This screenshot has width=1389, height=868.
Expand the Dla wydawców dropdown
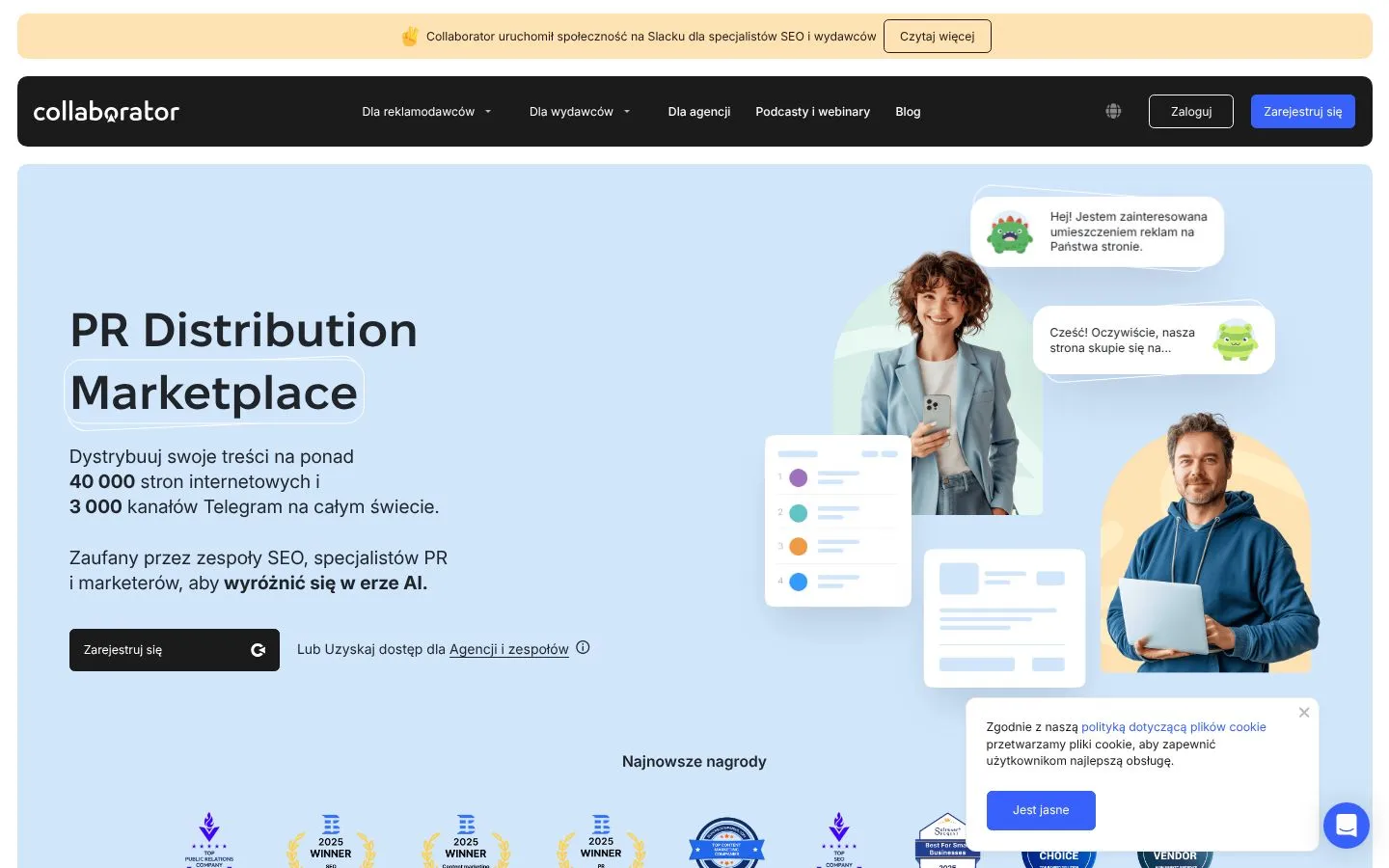pos(580,112)
